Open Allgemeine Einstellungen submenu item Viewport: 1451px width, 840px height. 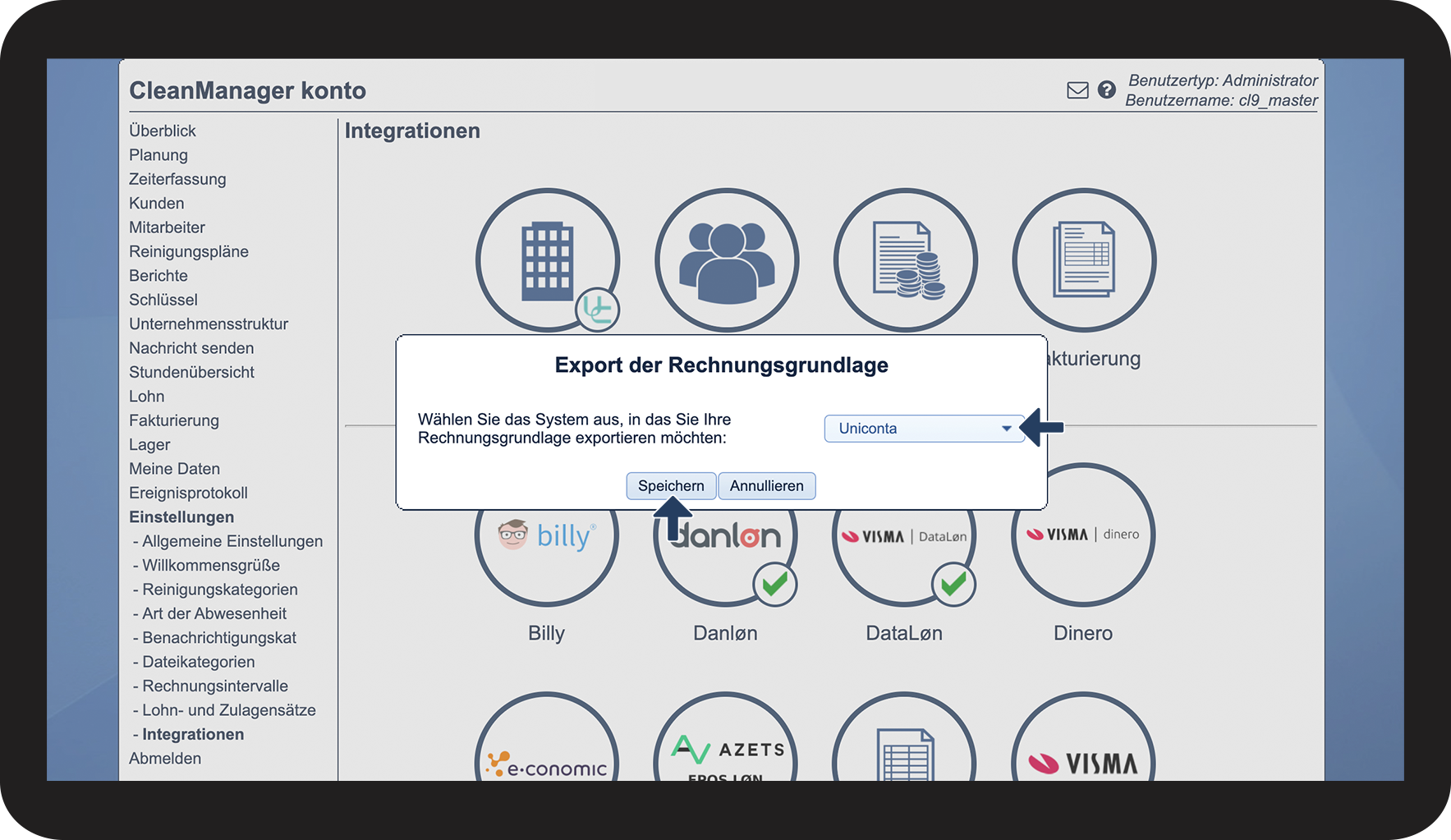232,541
